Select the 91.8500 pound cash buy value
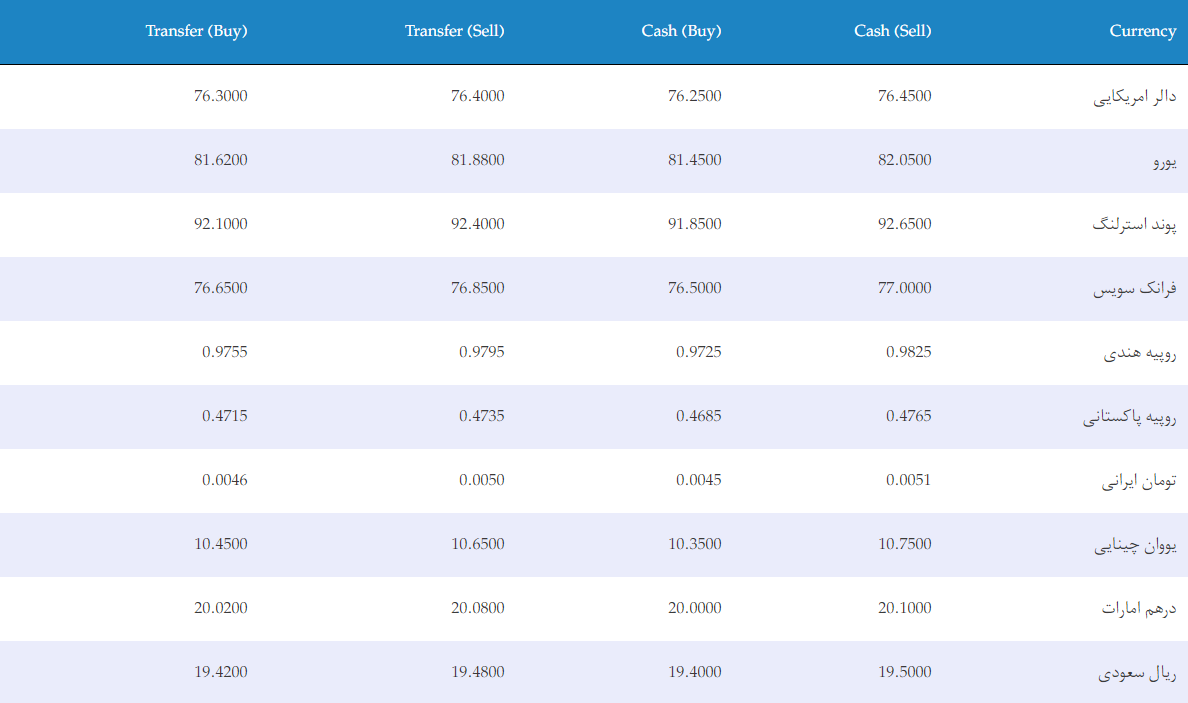Viewport: 1188px width, 703px height. (x=695, y=224)
